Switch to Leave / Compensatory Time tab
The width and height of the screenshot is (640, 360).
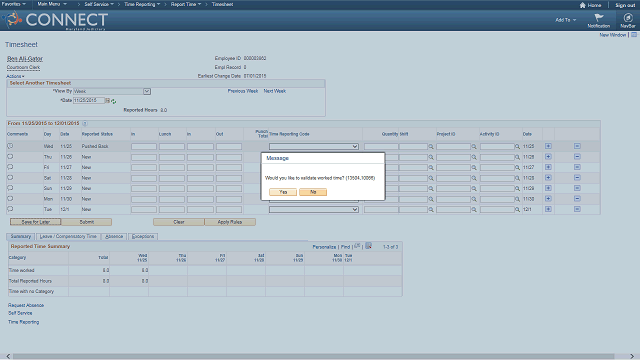pos(68,237)
